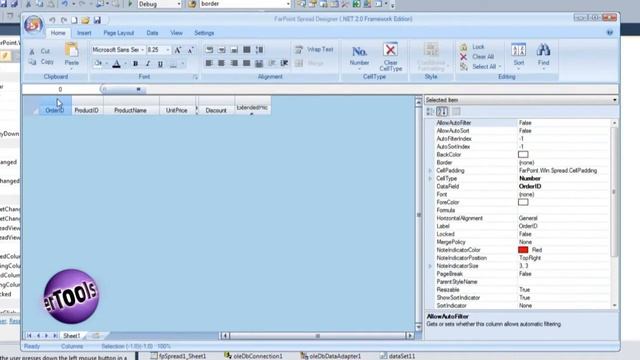
Task: Click the Wrap Text icon
Action: [x=299, y=50]
